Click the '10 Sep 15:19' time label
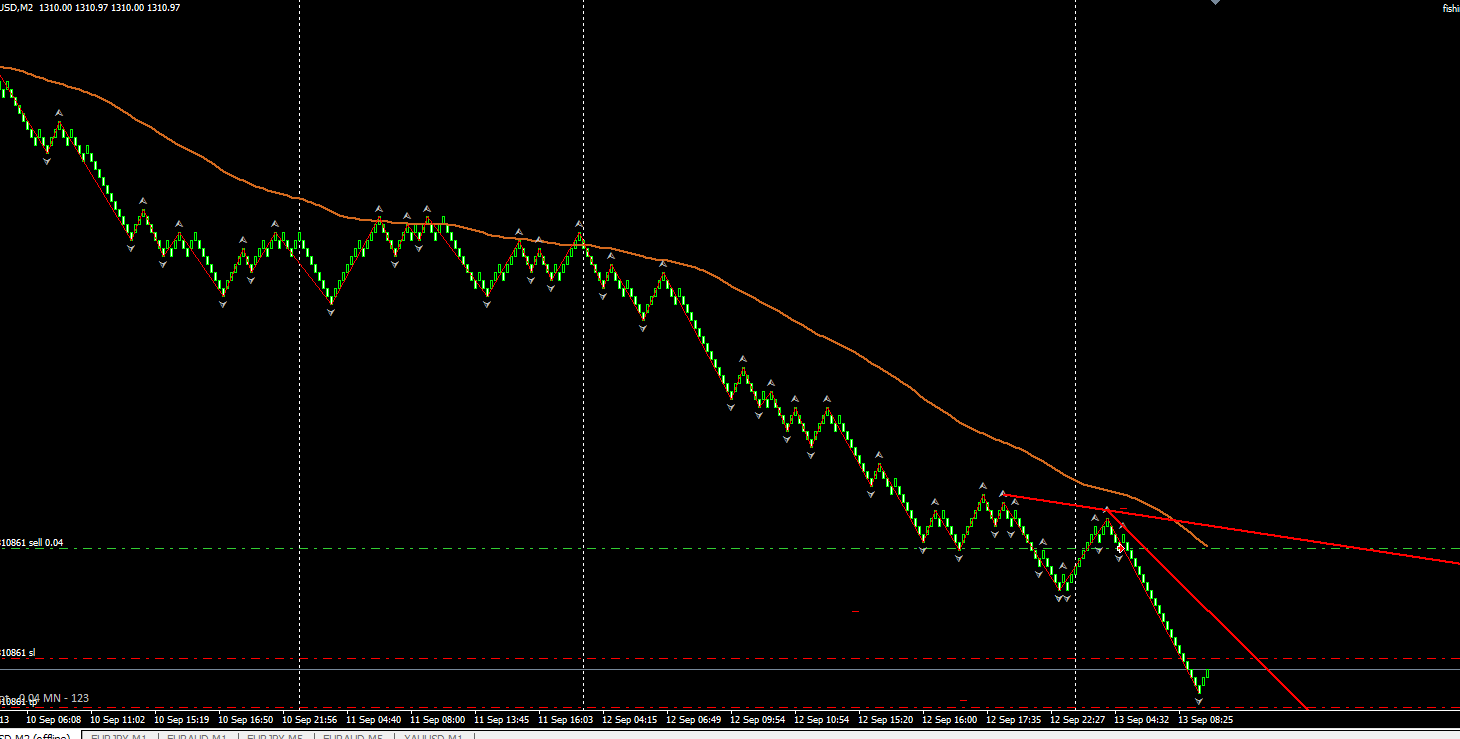 click(x=182, y=719)
